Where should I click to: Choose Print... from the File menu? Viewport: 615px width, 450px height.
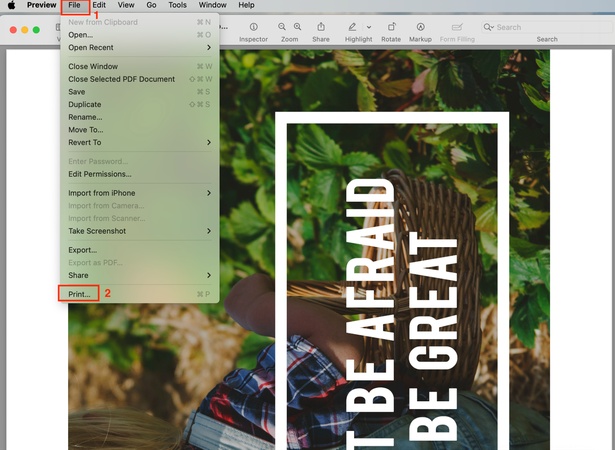tap(140, 294)
